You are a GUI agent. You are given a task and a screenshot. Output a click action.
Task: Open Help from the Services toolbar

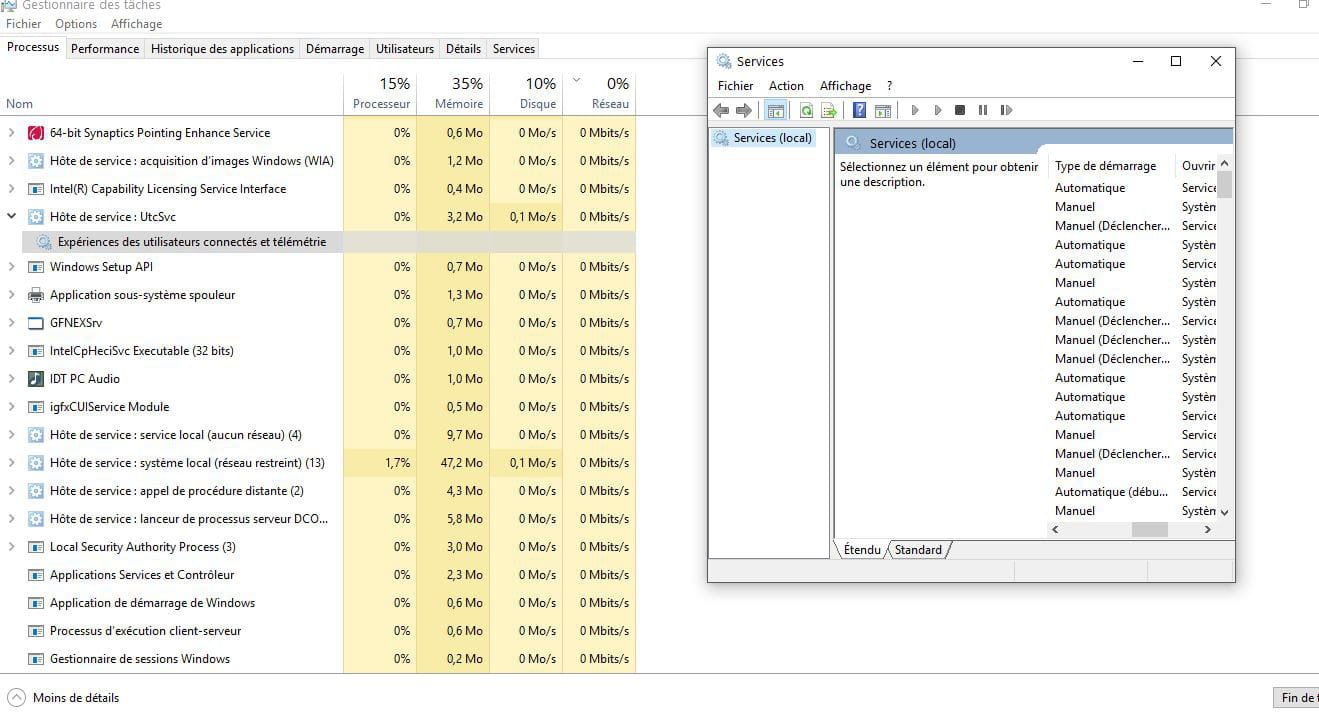pos(859,110)
